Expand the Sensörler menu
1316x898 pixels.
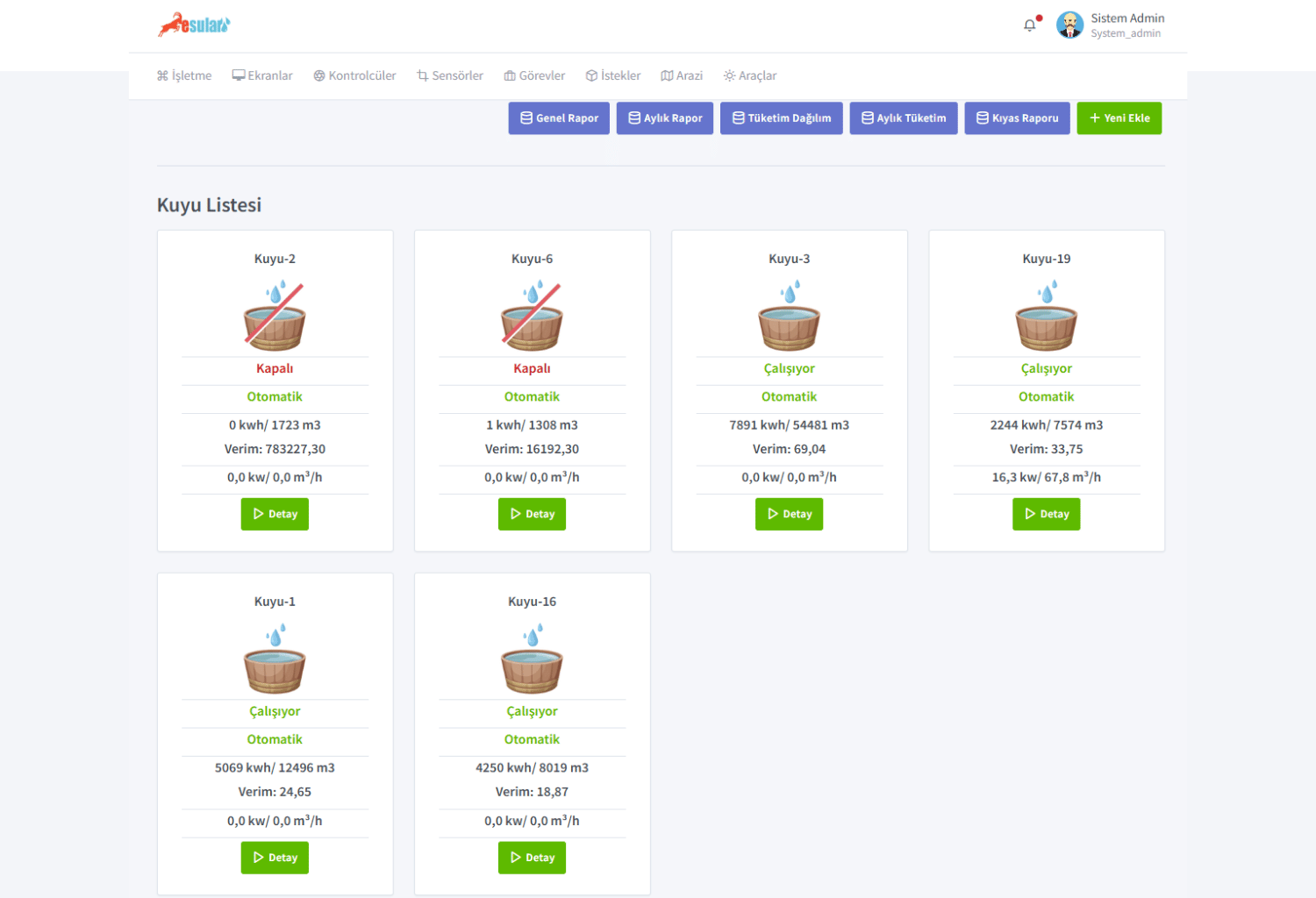coord(450,75)
